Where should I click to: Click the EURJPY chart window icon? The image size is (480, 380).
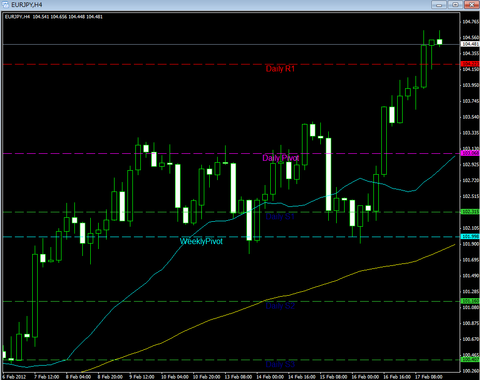click(5, 5)
